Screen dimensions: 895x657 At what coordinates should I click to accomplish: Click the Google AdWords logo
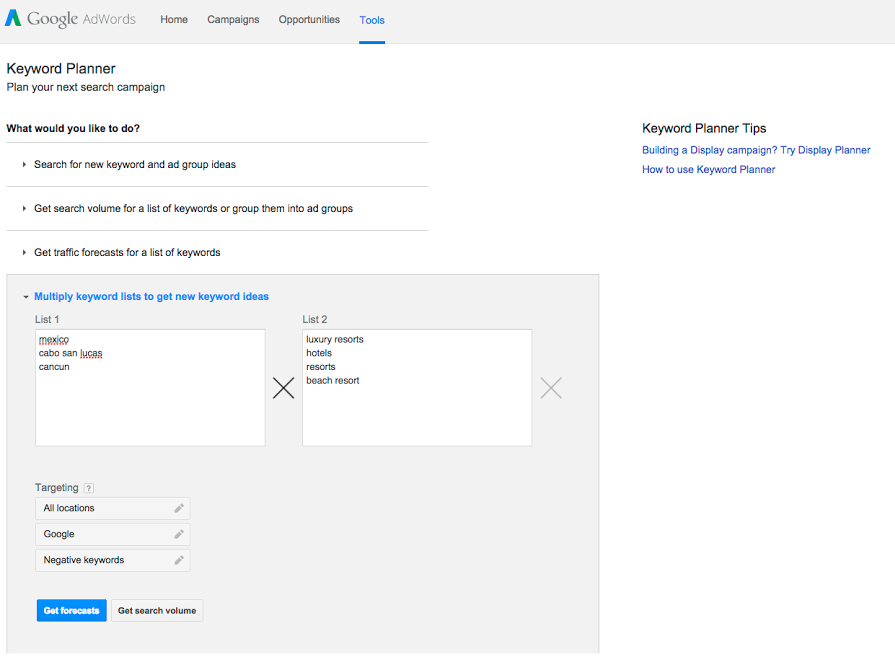[x=70, y=20]
